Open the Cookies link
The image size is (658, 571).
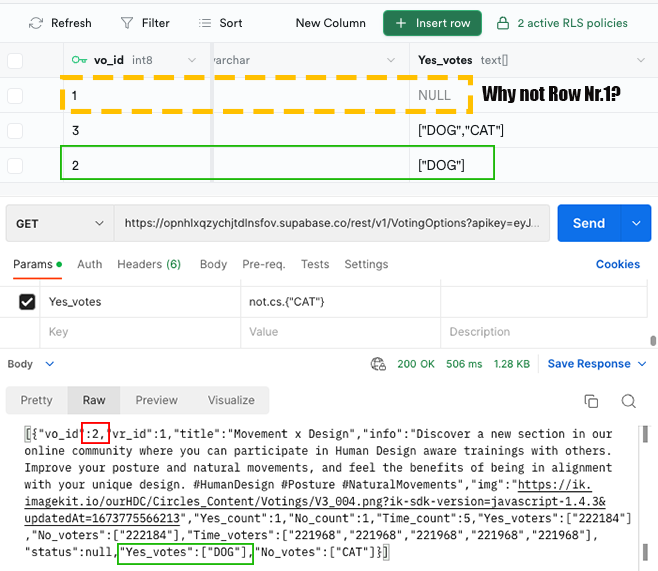click(618, 264)
